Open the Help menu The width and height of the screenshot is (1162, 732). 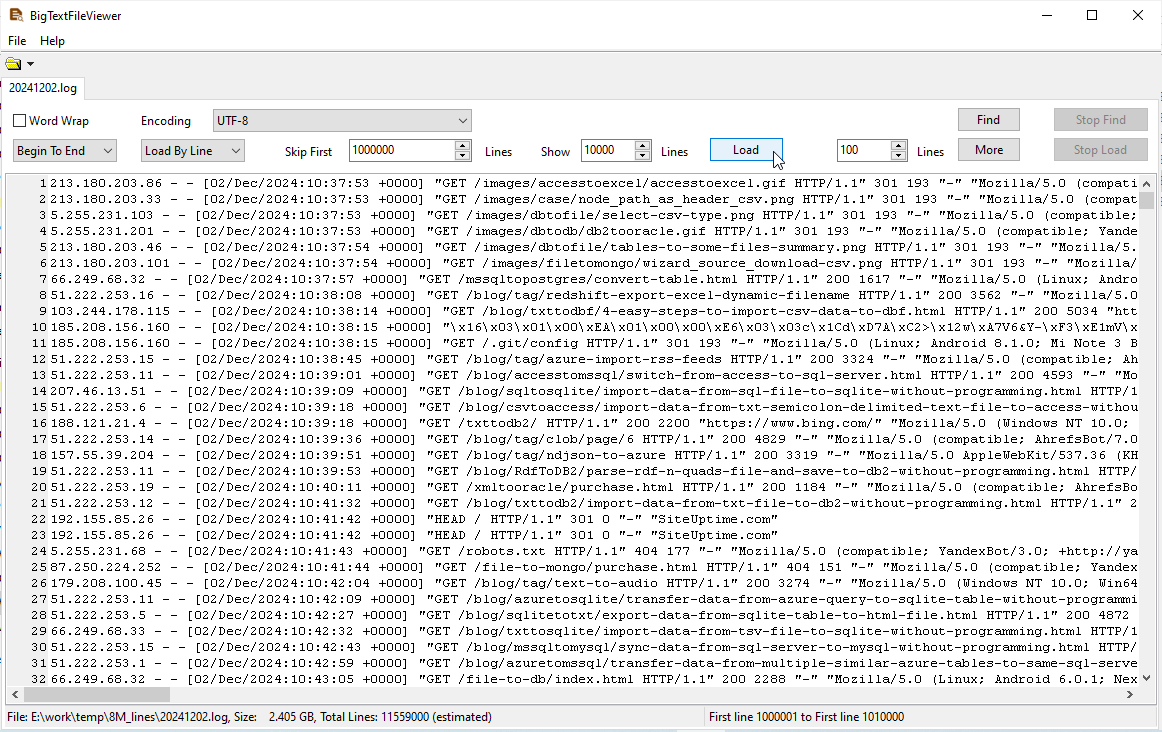52,41
